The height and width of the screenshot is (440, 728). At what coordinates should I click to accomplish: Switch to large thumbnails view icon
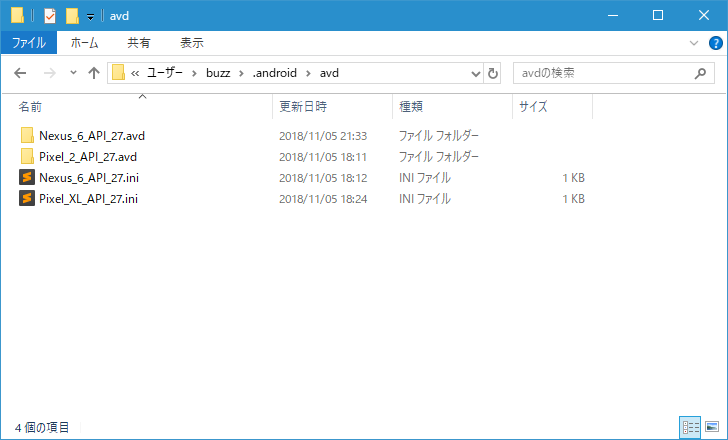click(x=712, y=427)
